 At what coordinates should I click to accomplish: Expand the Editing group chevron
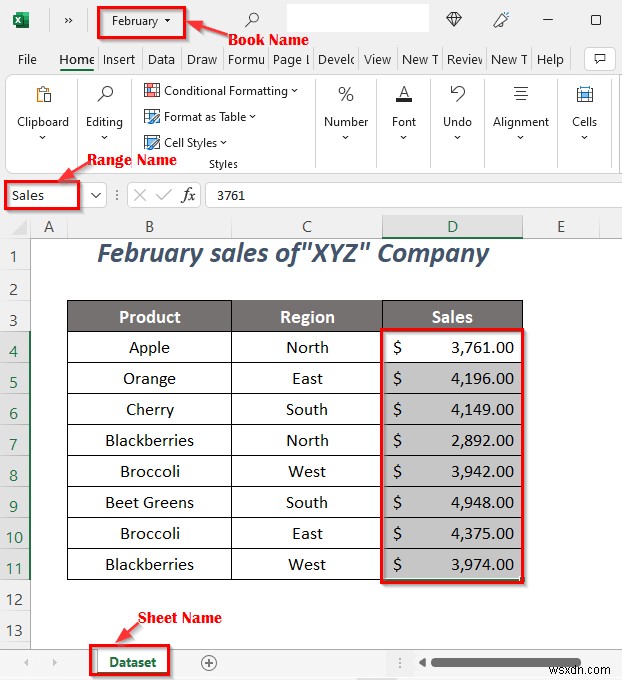(x=104, y=137)
